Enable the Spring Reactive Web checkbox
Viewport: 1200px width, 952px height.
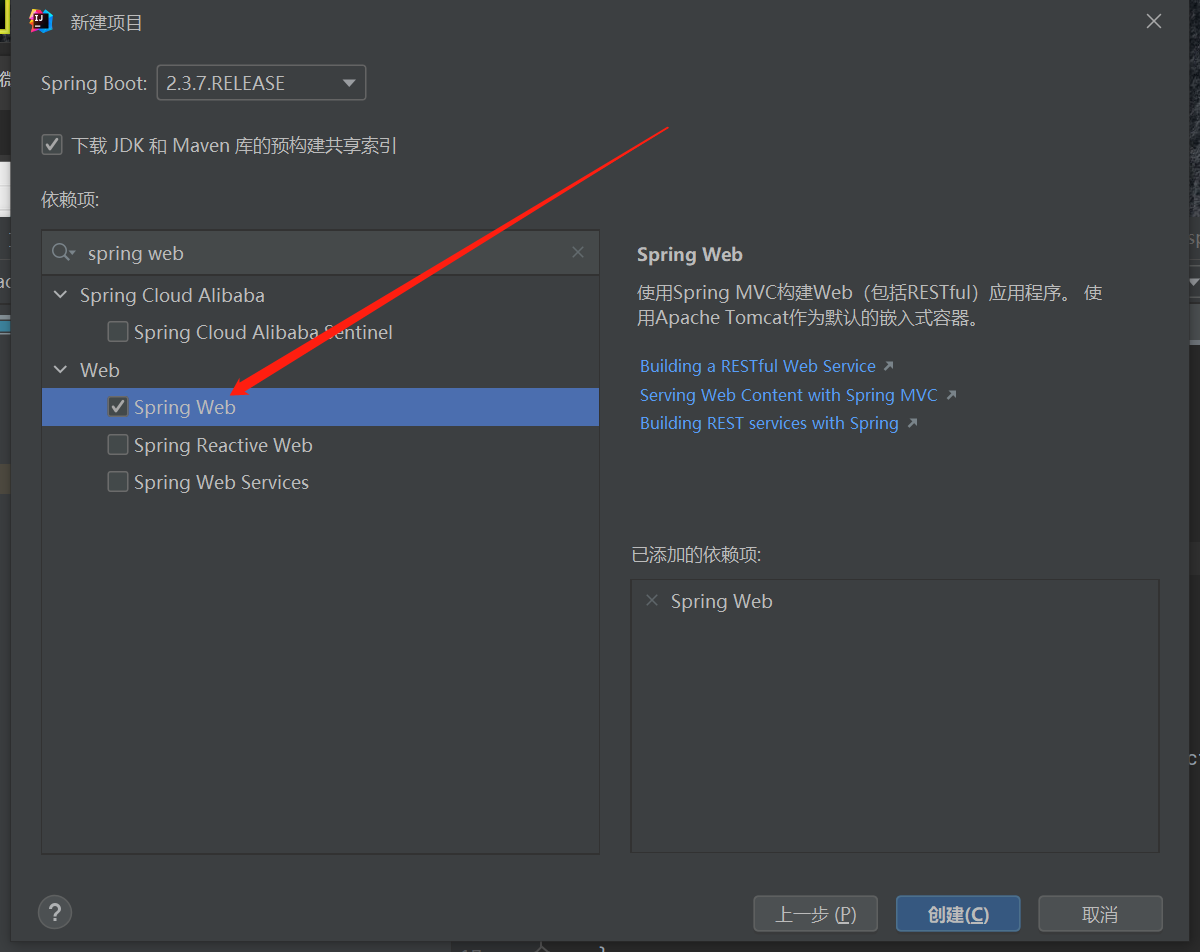[118, 445]
